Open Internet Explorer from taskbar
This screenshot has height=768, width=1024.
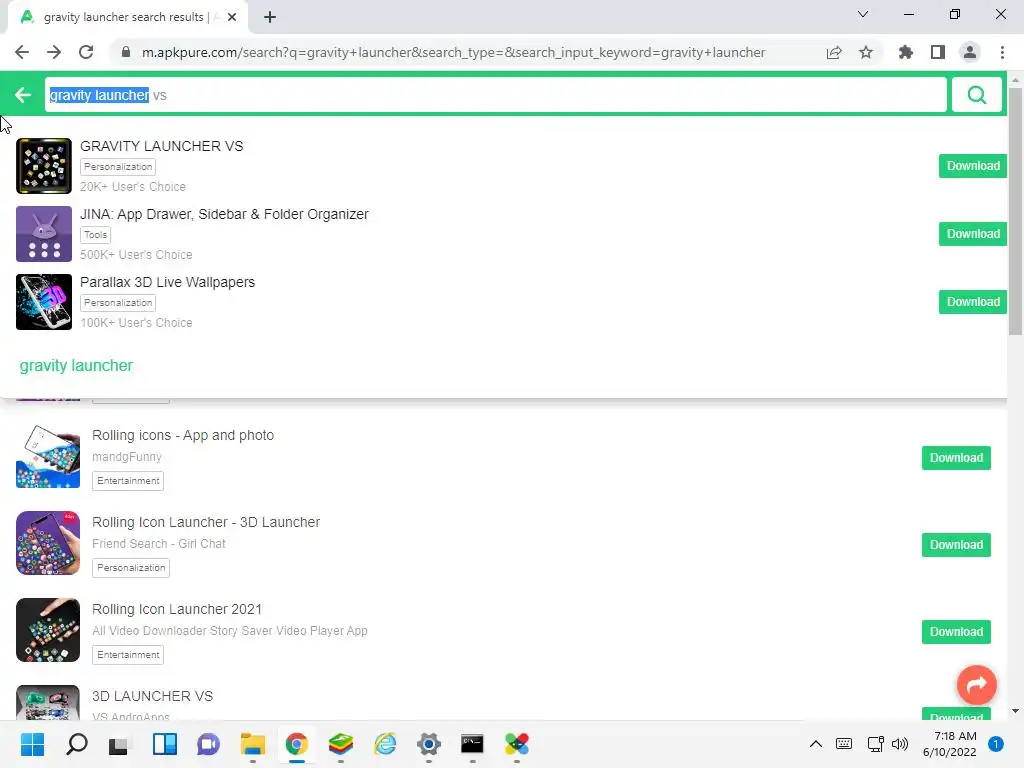pos(385,744)
